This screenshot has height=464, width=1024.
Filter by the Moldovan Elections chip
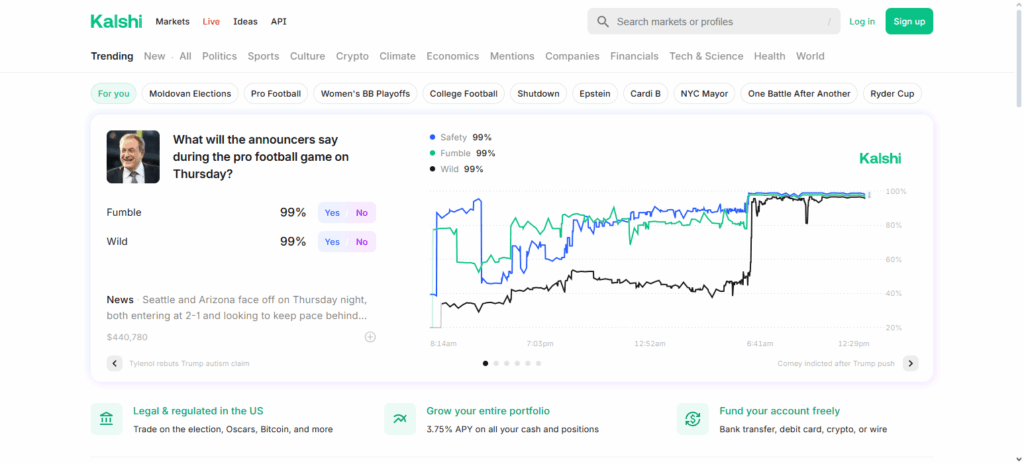(x=190, y=94)
